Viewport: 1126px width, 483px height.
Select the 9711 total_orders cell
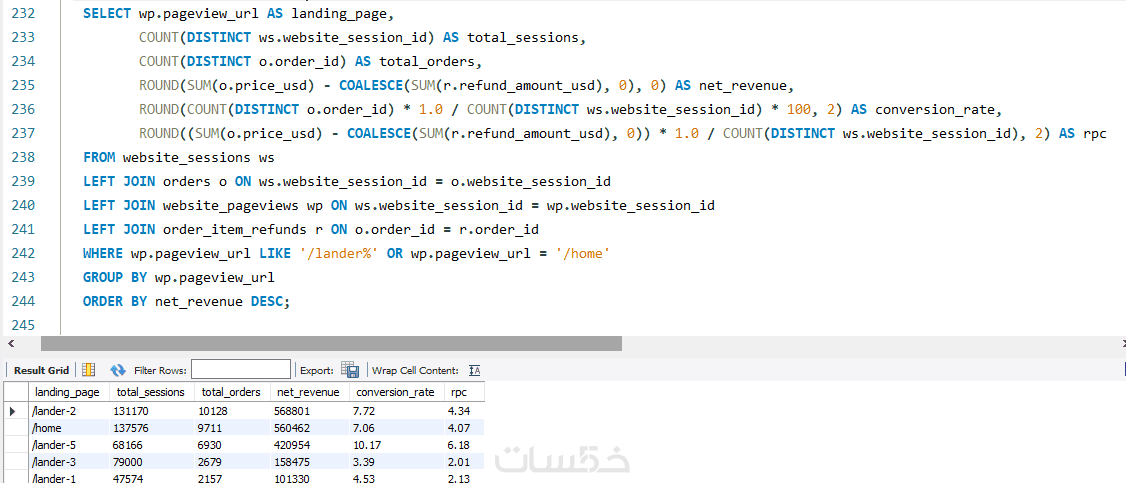click(233, 427)
